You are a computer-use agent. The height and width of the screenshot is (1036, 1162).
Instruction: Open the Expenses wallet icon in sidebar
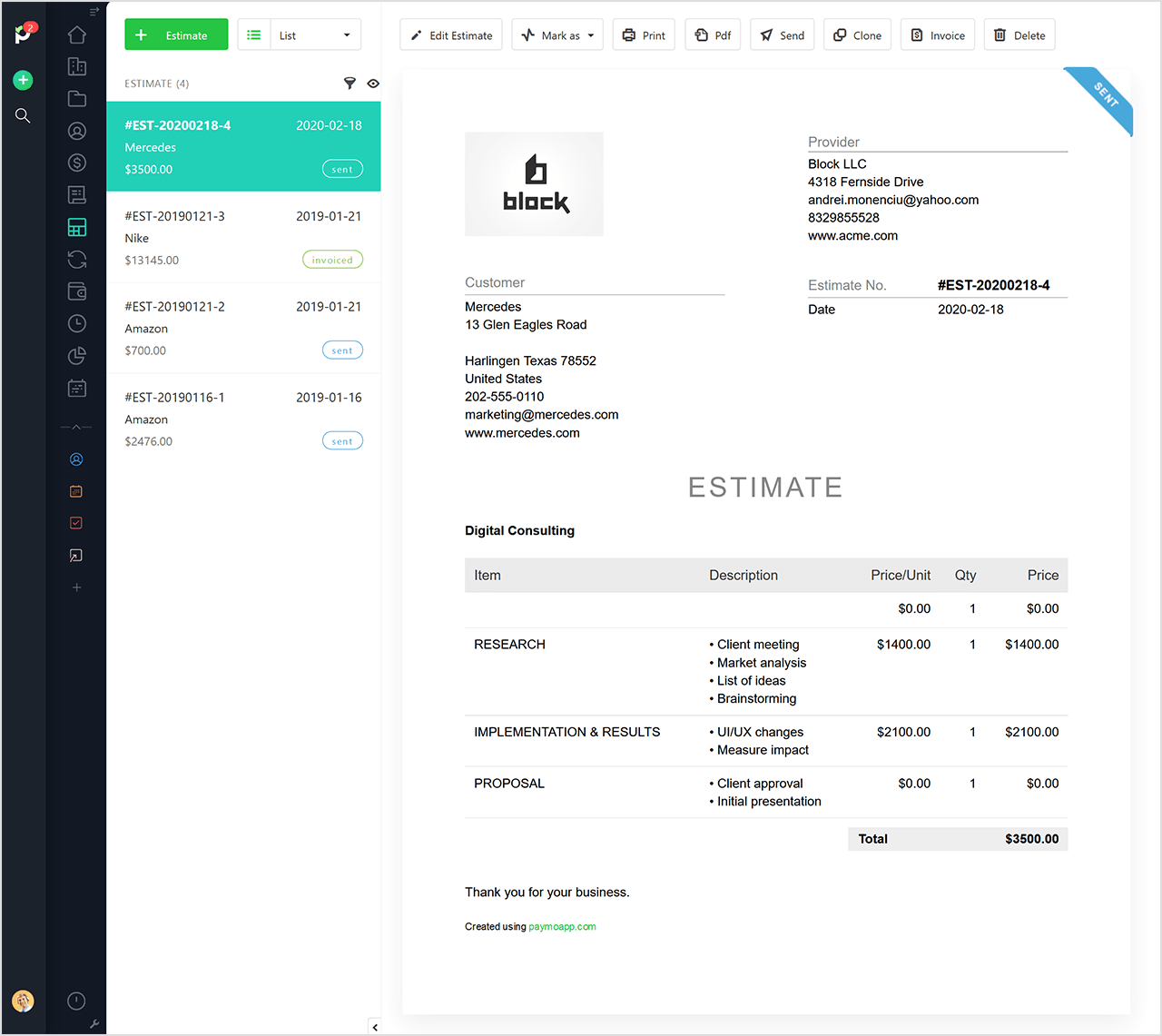pyautogui.click(x=77, y=291)
